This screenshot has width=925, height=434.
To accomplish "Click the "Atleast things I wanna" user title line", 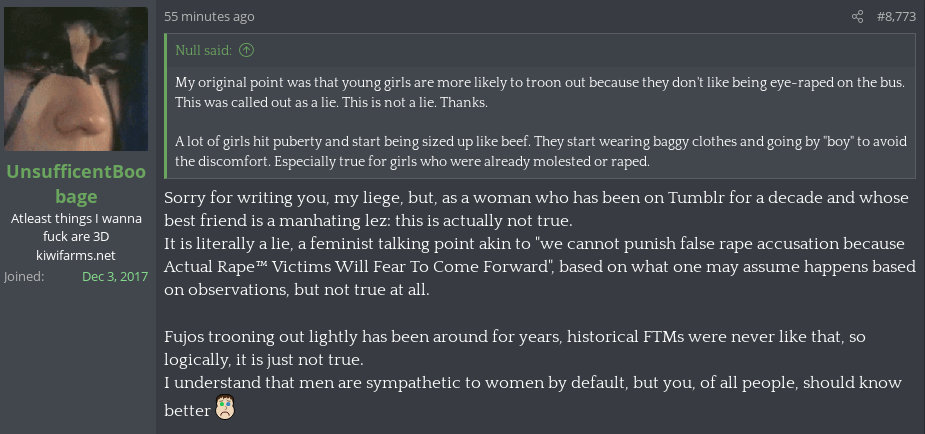I will 76,219.
